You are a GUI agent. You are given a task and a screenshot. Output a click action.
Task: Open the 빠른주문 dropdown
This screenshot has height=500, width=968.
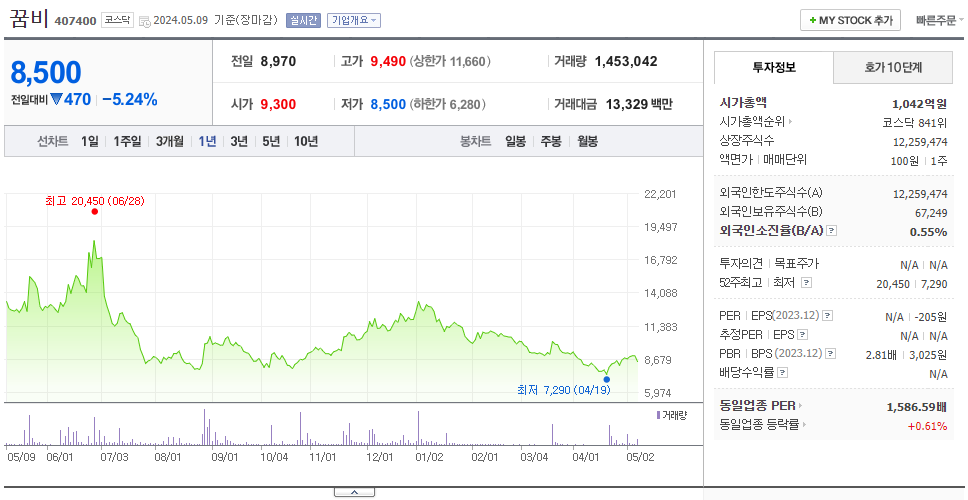point(940,20)
